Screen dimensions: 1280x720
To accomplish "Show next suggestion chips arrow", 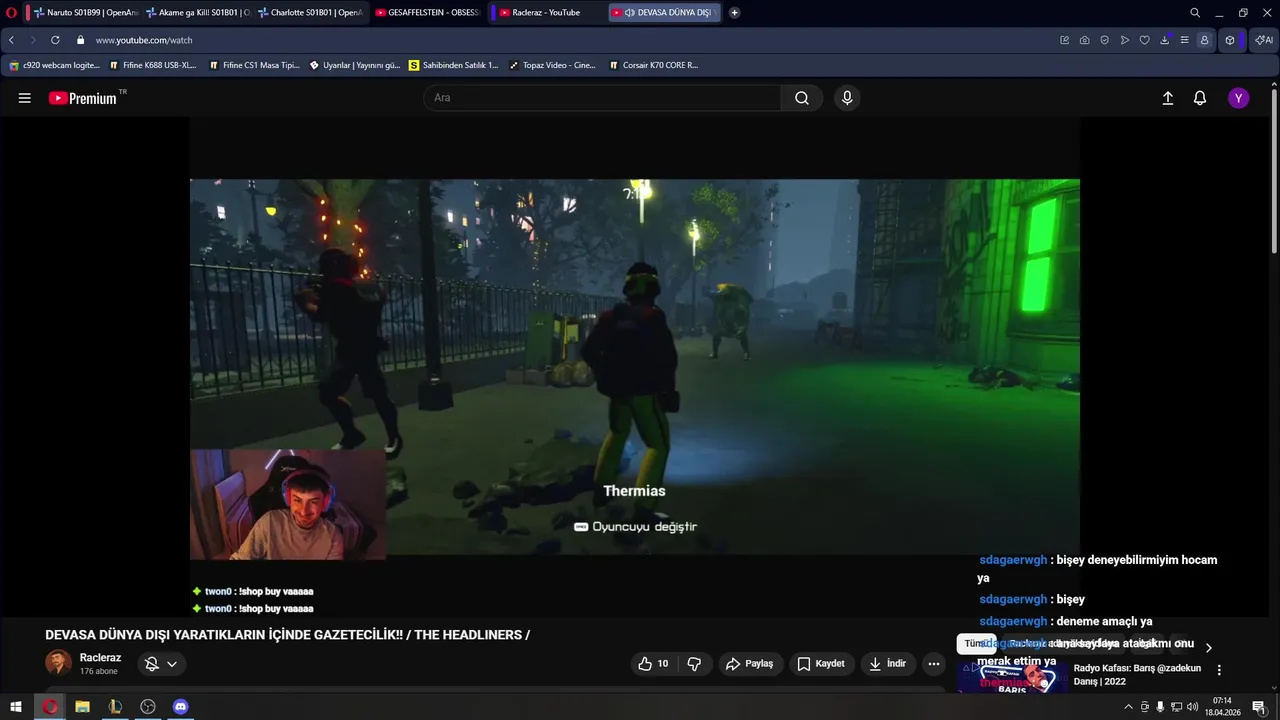I will click(x=1208, y=647).
